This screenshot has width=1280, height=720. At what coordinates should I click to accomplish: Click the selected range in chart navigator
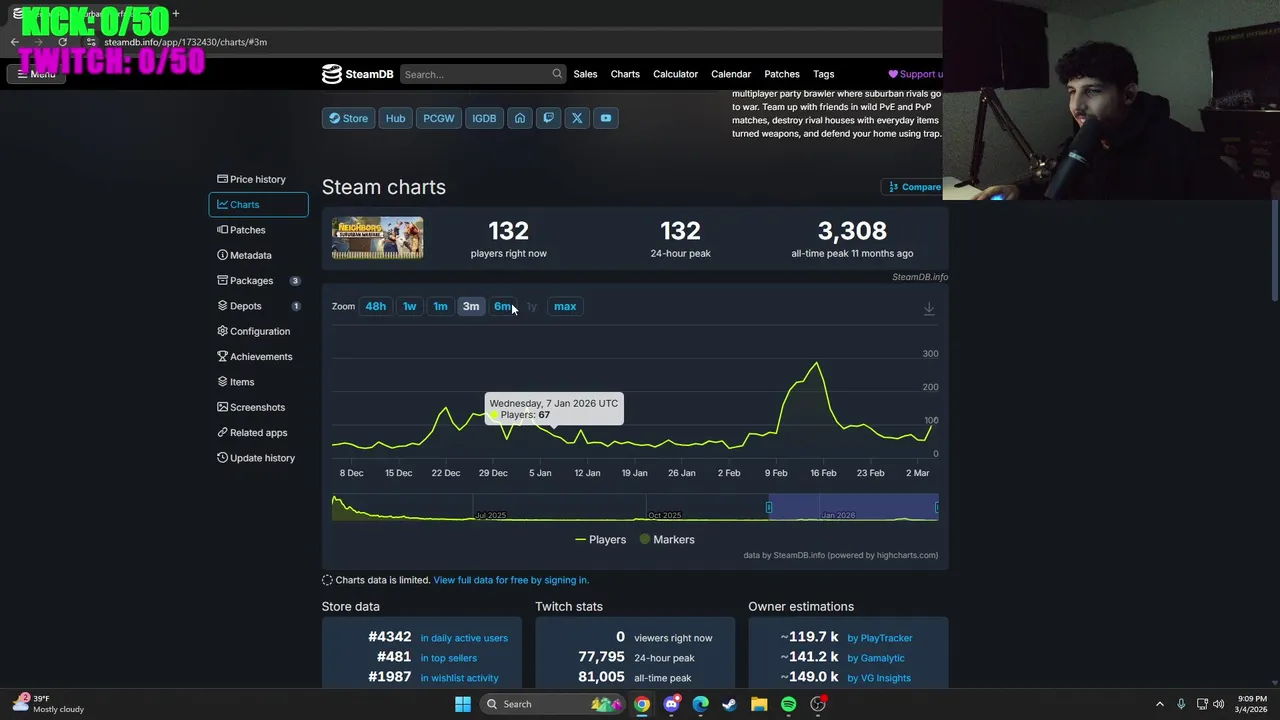pos(853,507)
